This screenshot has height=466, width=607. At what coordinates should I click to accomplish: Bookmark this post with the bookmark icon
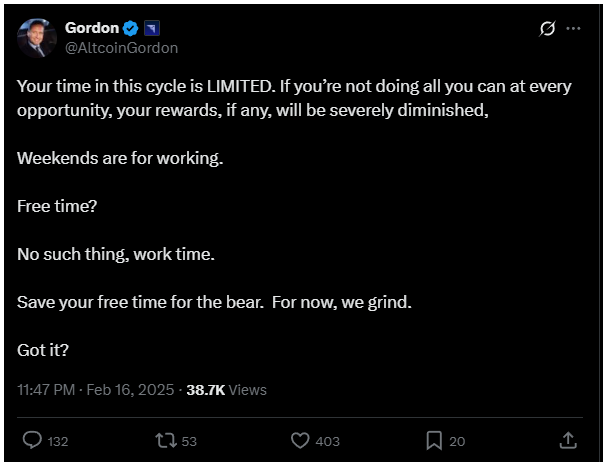434,440
